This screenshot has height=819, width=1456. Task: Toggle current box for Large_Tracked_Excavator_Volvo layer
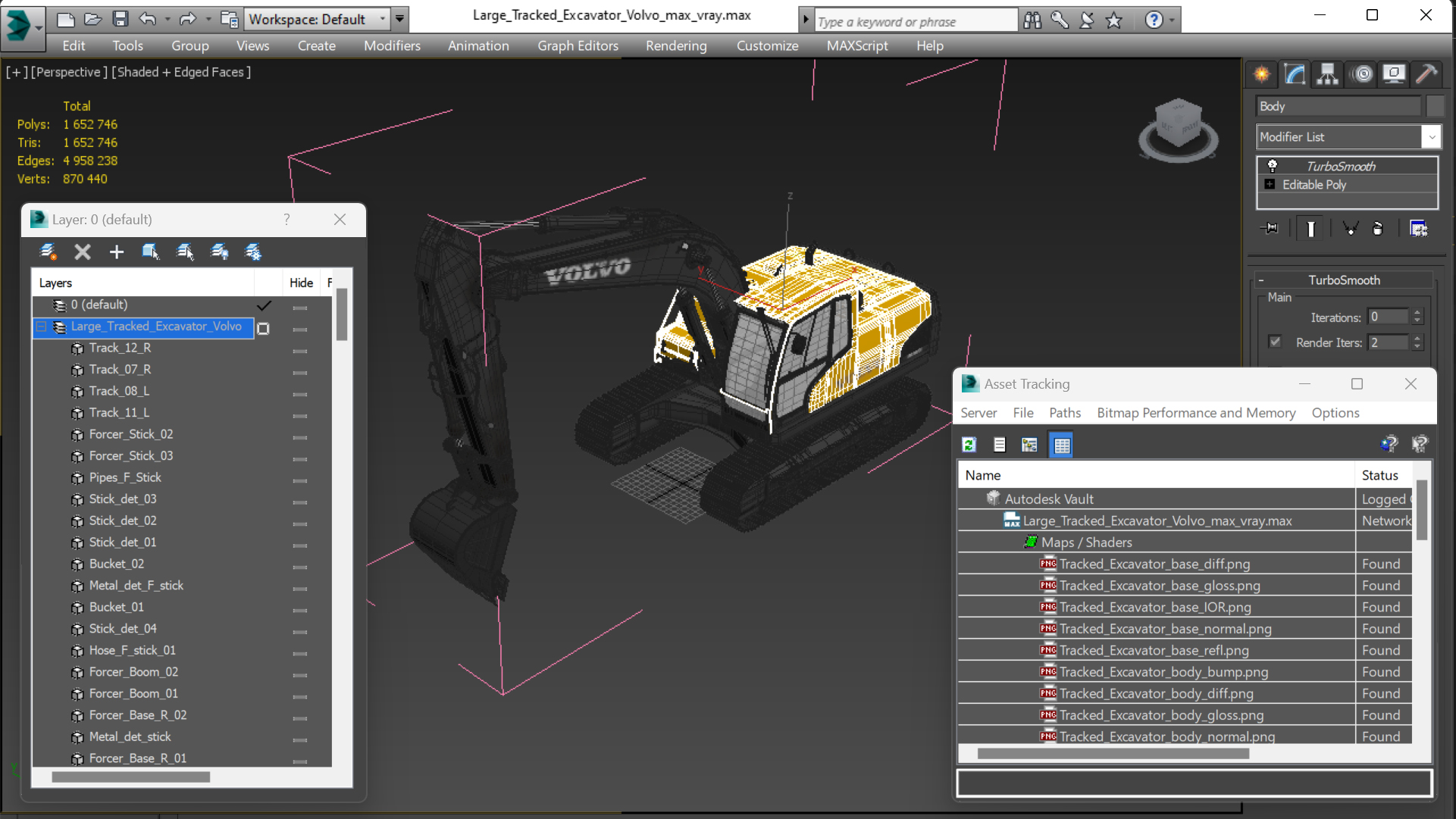[263, 328]
